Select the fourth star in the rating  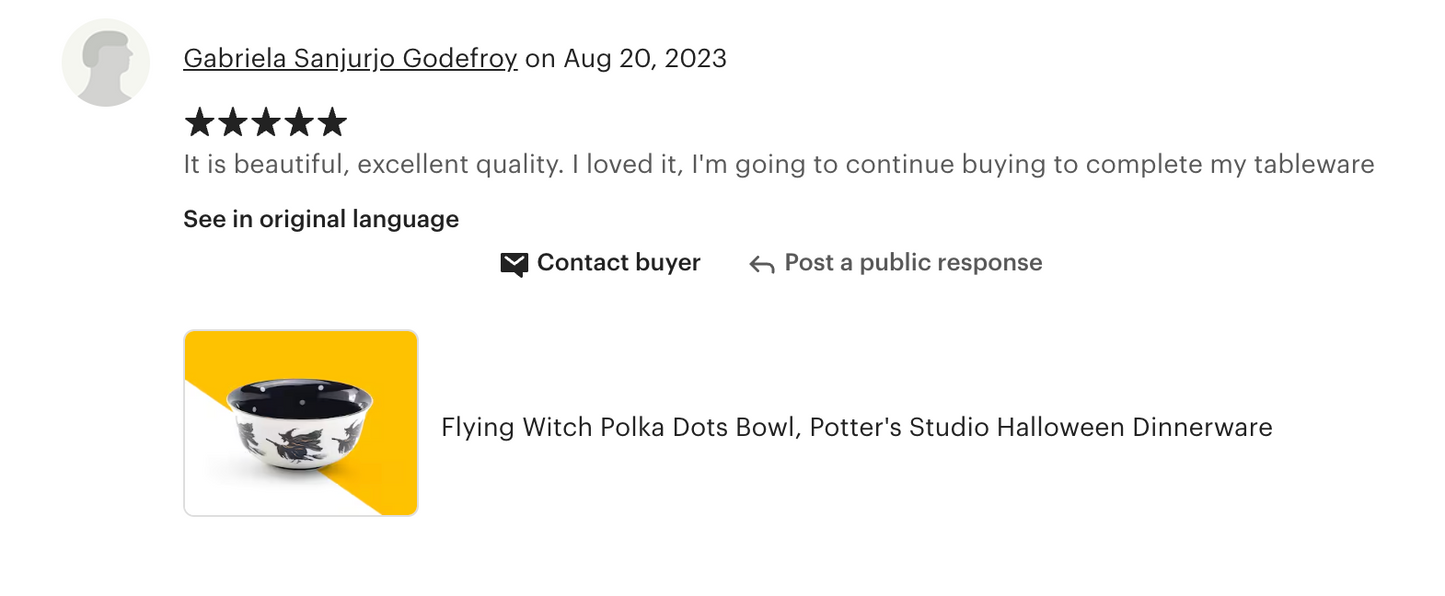point(299,122)
